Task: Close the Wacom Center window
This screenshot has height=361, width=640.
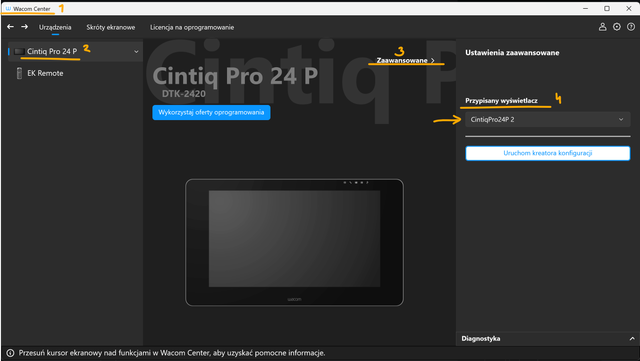Action: tap(629, 8)
